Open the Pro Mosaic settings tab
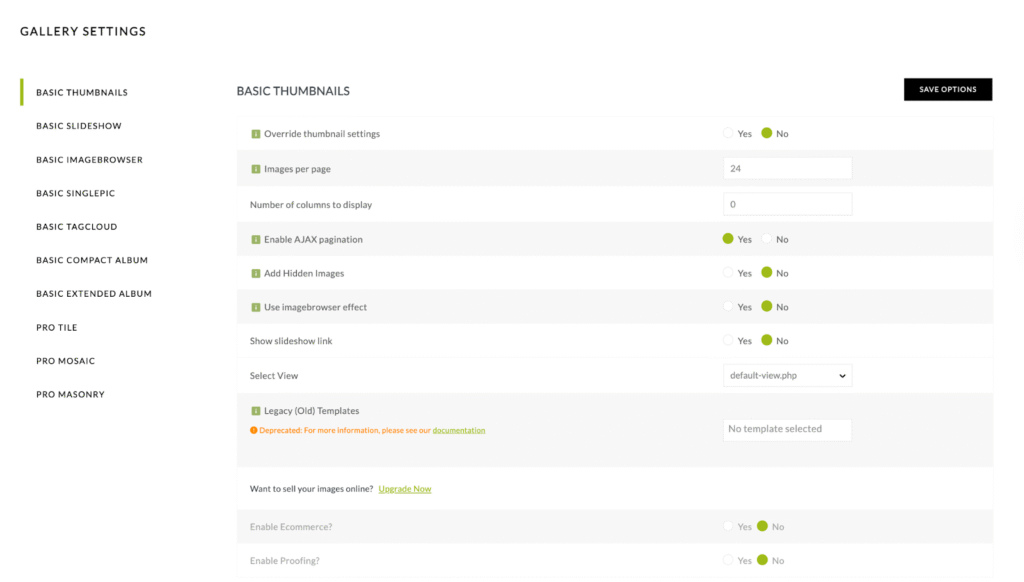The height and width of the screenshot is (582, 1024). pyautogui.click(x=65, y=361)
